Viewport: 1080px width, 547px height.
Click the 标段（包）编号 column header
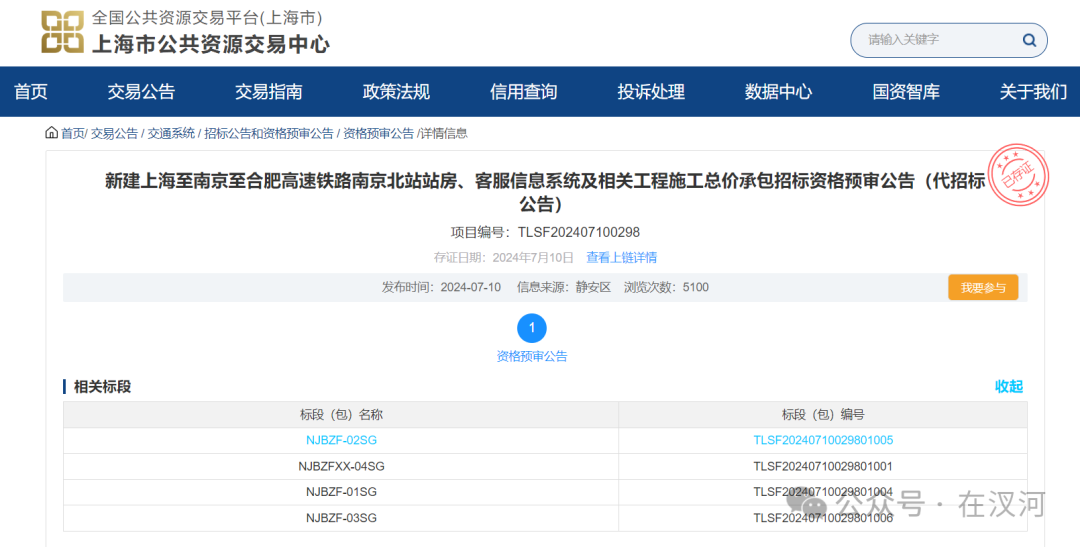pos(823,415)
